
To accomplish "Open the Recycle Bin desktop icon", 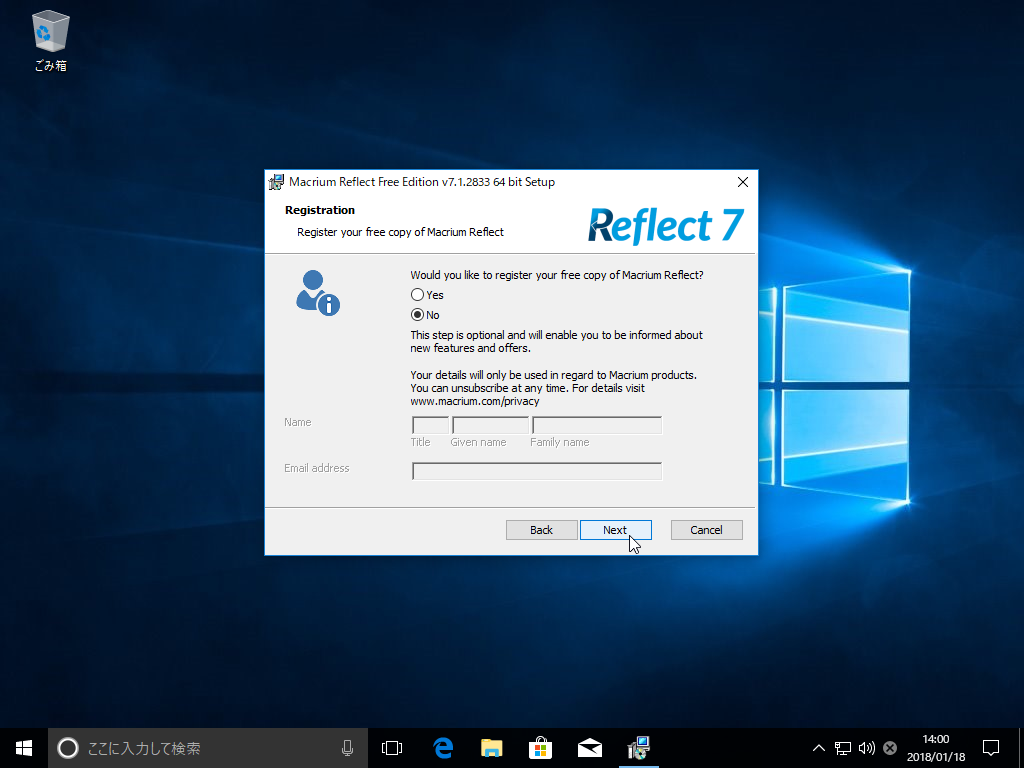I will [x=50, y=40].
